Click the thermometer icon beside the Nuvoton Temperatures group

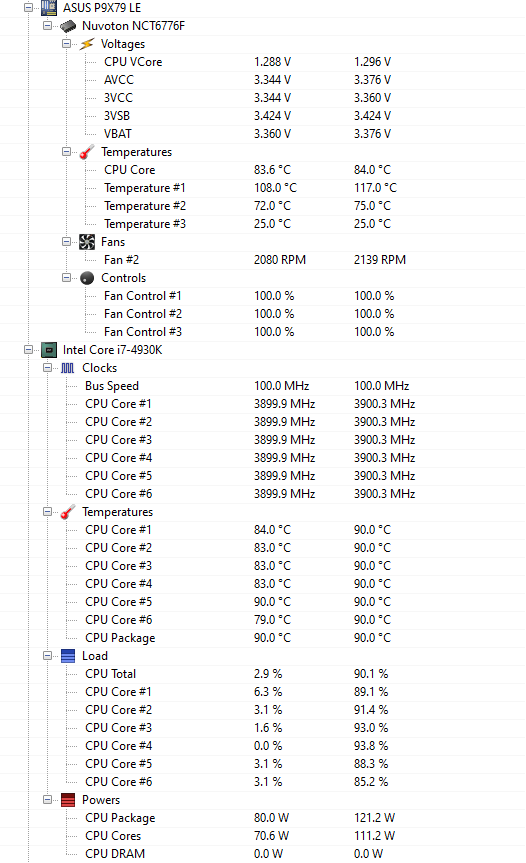point(87,152)
